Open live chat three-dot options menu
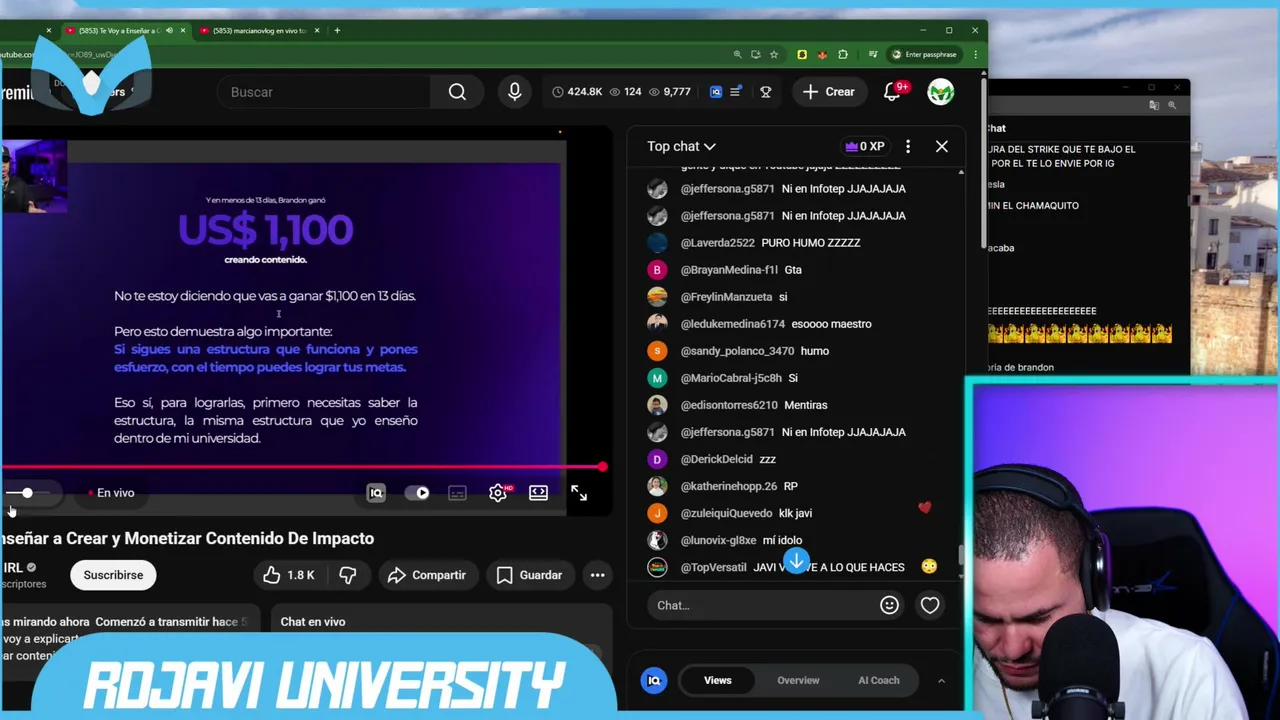 click(908, 146)
